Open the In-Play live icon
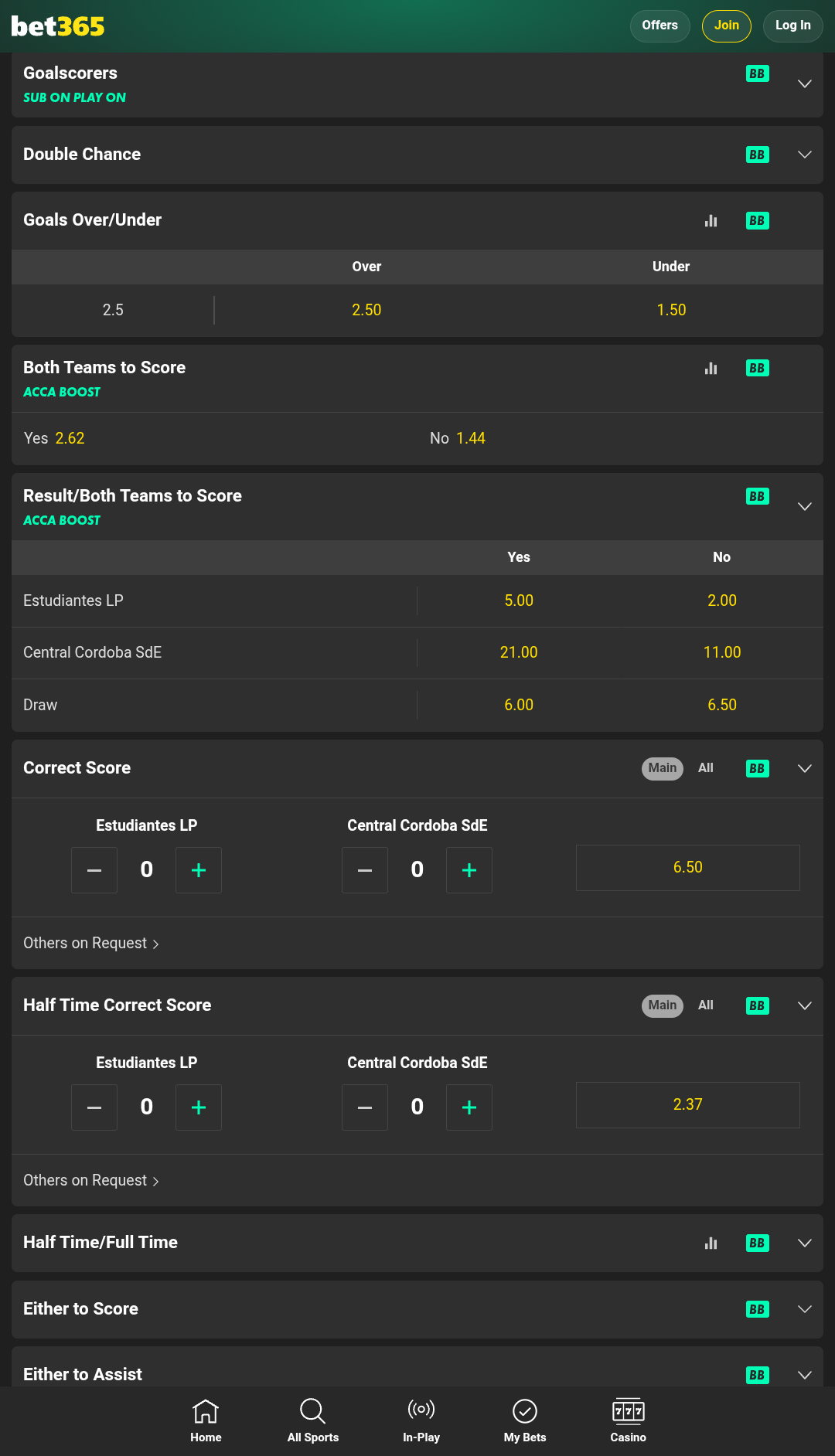This screenshot has height=1456, width=835. click(x=421, y=1410)
